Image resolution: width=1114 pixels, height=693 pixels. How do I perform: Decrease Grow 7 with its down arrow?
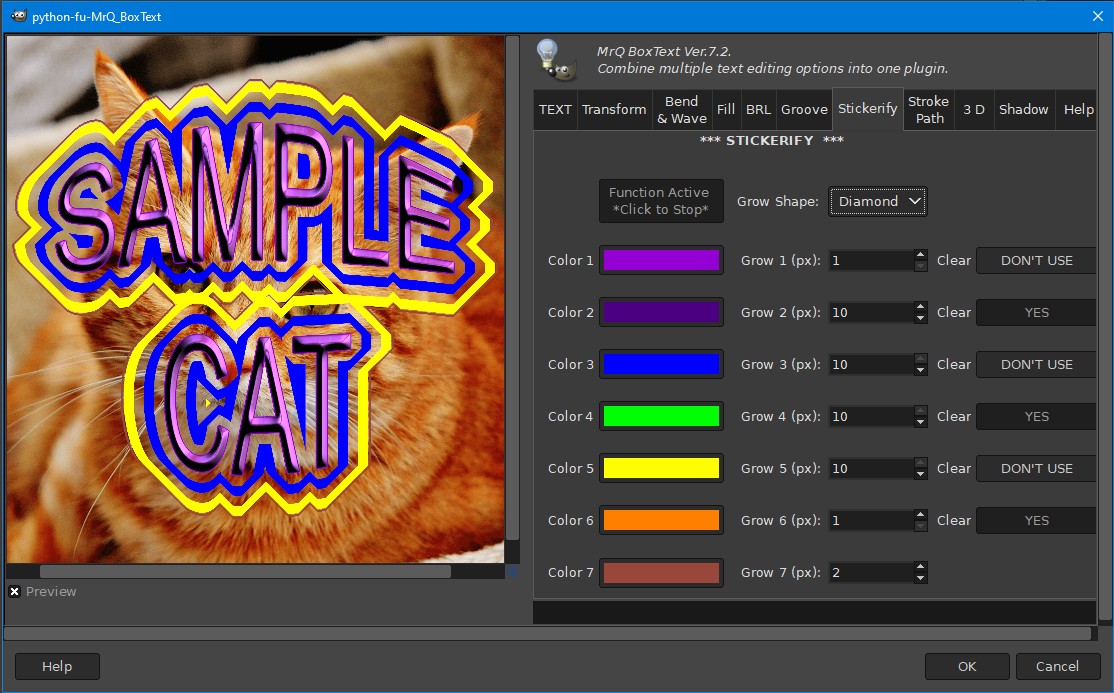(921, 578)
